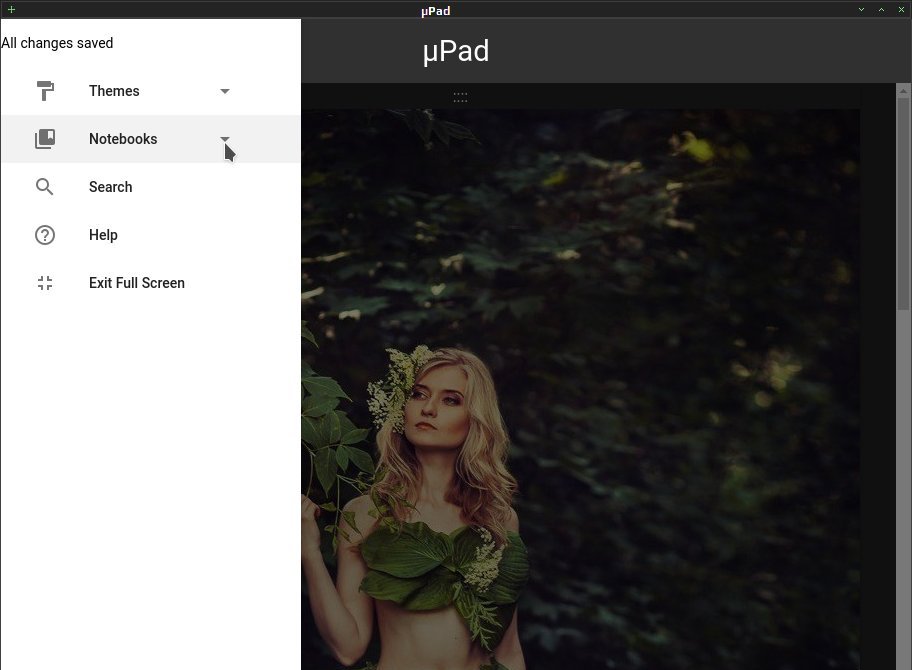The width and height of the screenshot is (912, 670).
Task: Click the Themes paint roller icon
Action: [45, 91]
